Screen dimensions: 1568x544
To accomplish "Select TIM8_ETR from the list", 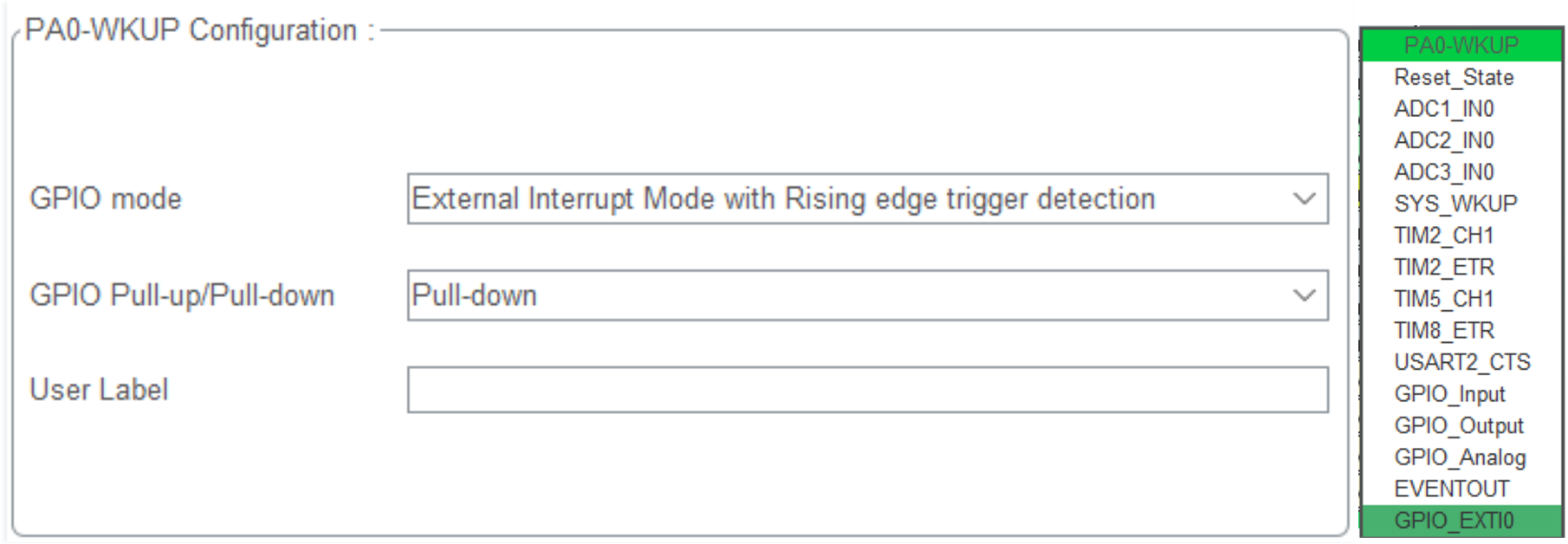I will (1443, 330).
